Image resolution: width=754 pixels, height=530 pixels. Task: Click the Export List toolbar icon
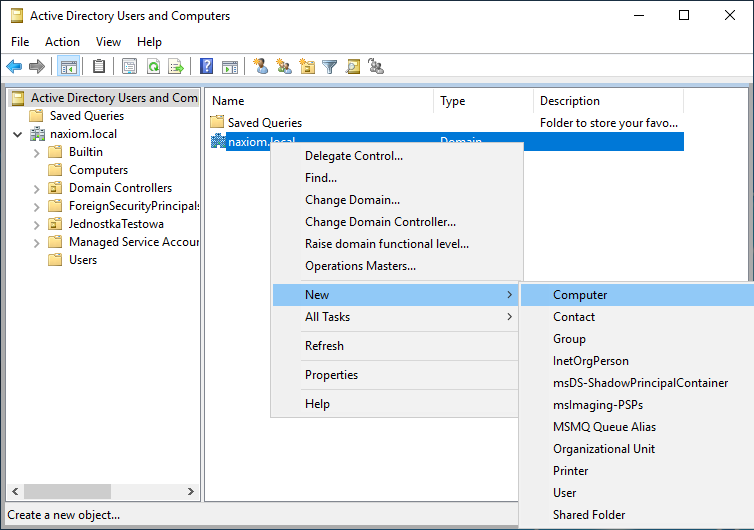[x=176, y=67]
